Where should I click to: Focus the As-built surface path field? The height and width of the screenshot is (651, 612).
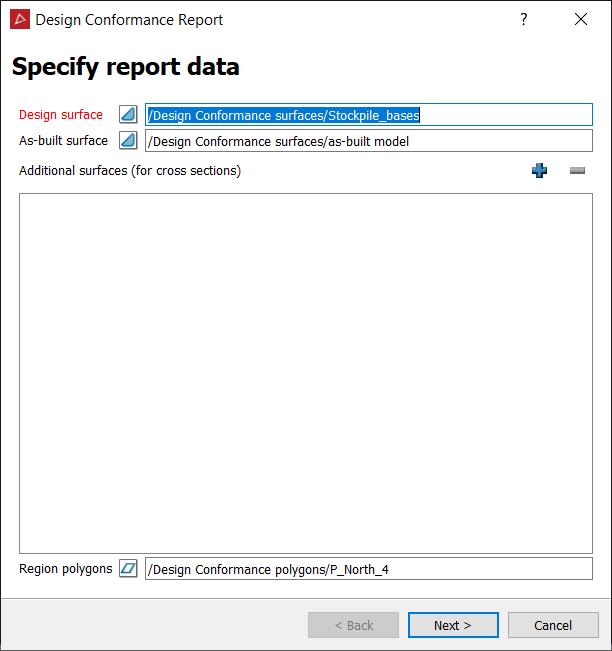coord(369,141)
